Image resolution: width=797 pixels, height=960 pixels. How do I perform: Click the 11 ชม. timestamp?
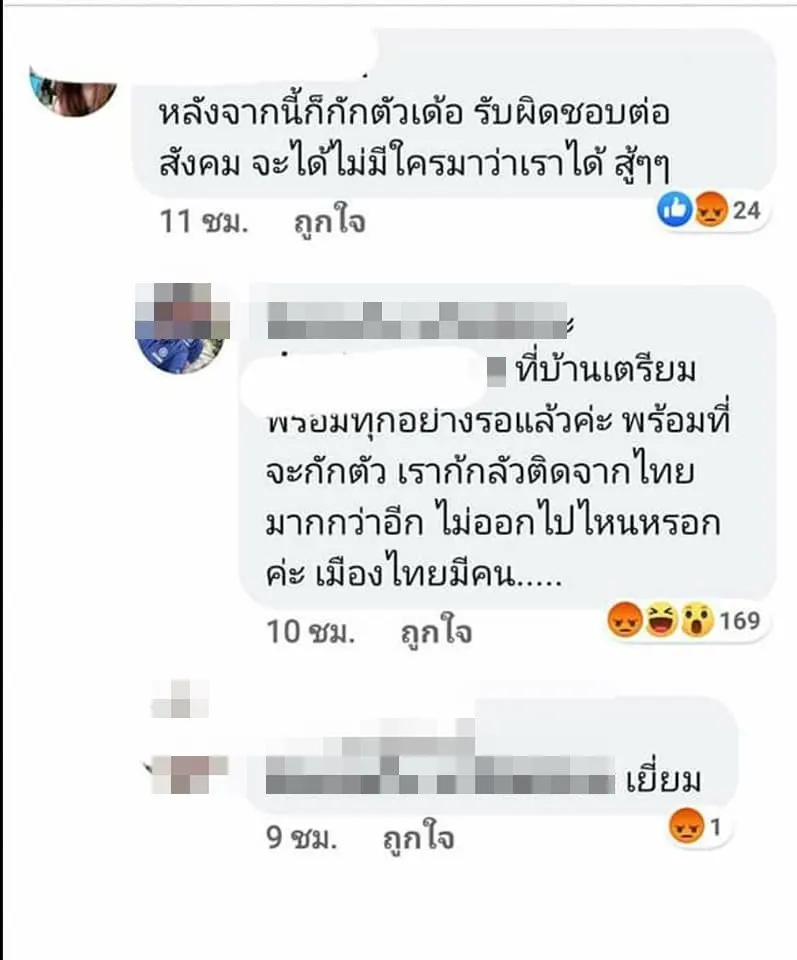click(204, 221)
